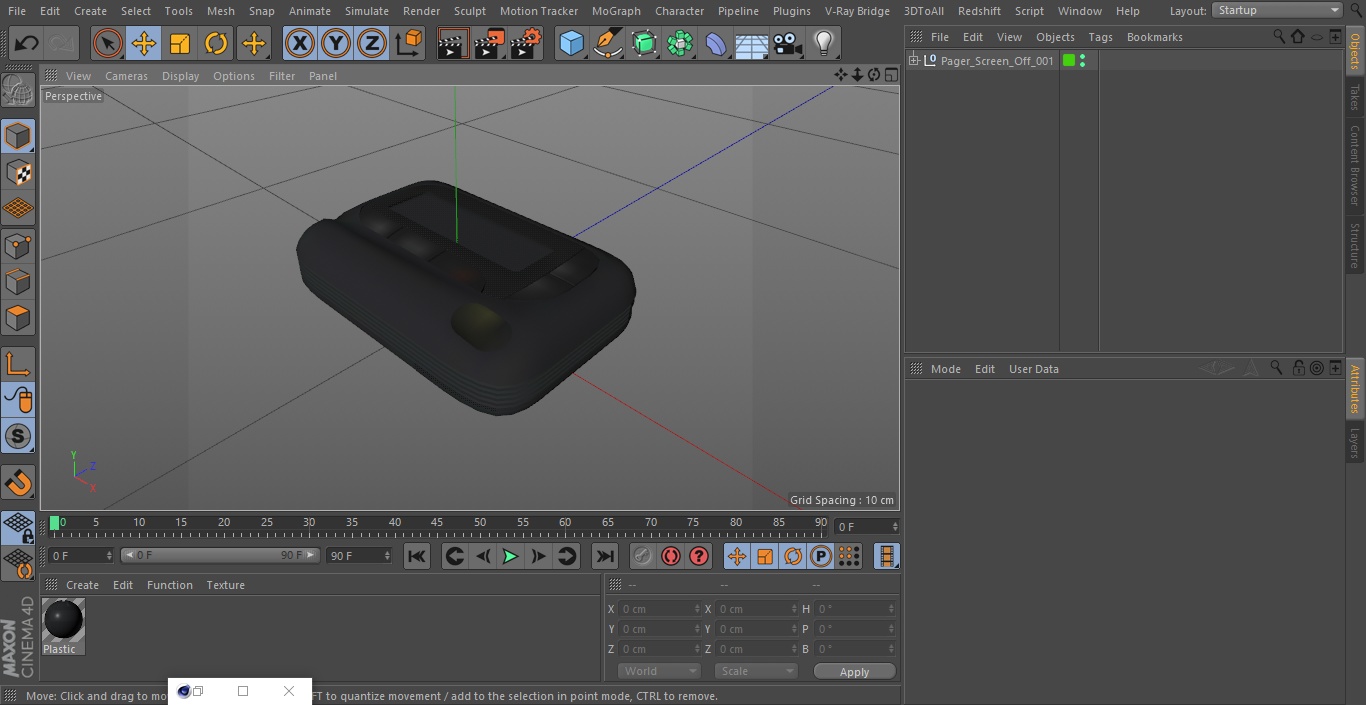Viewport: 1366px width, 705px height.
Task: Activate the Rotate tool
Action: pyautogui.click(x=216, y=43)
